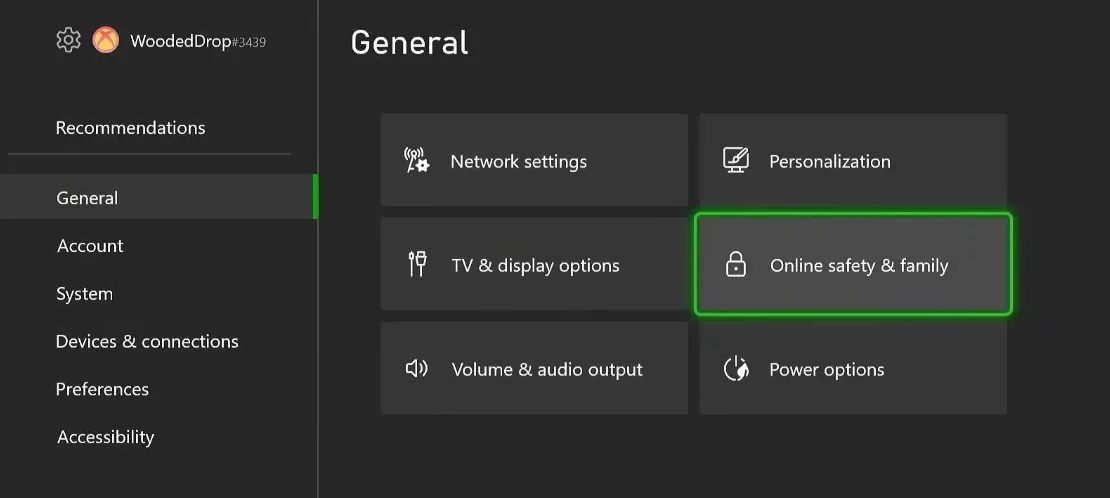
Task: Open the Power options tile
Action: tap(853, 368)
